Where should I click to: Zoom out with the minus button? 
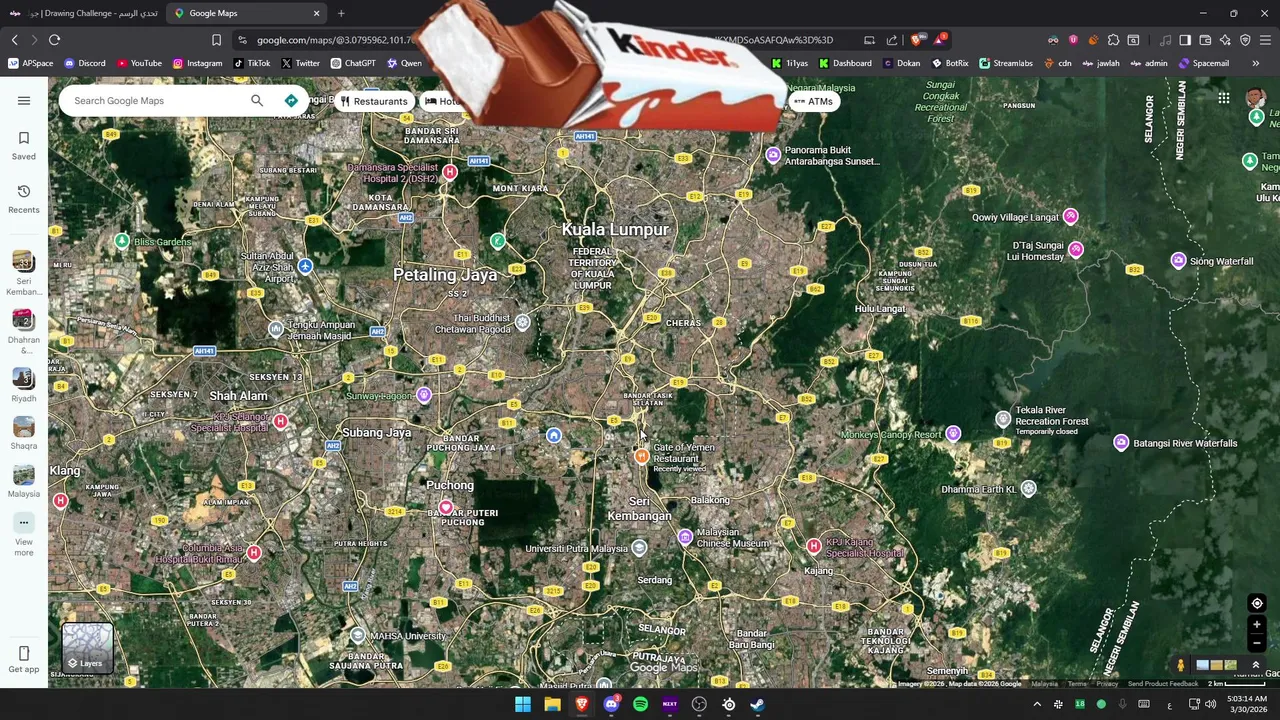(x=1257, y=643)
